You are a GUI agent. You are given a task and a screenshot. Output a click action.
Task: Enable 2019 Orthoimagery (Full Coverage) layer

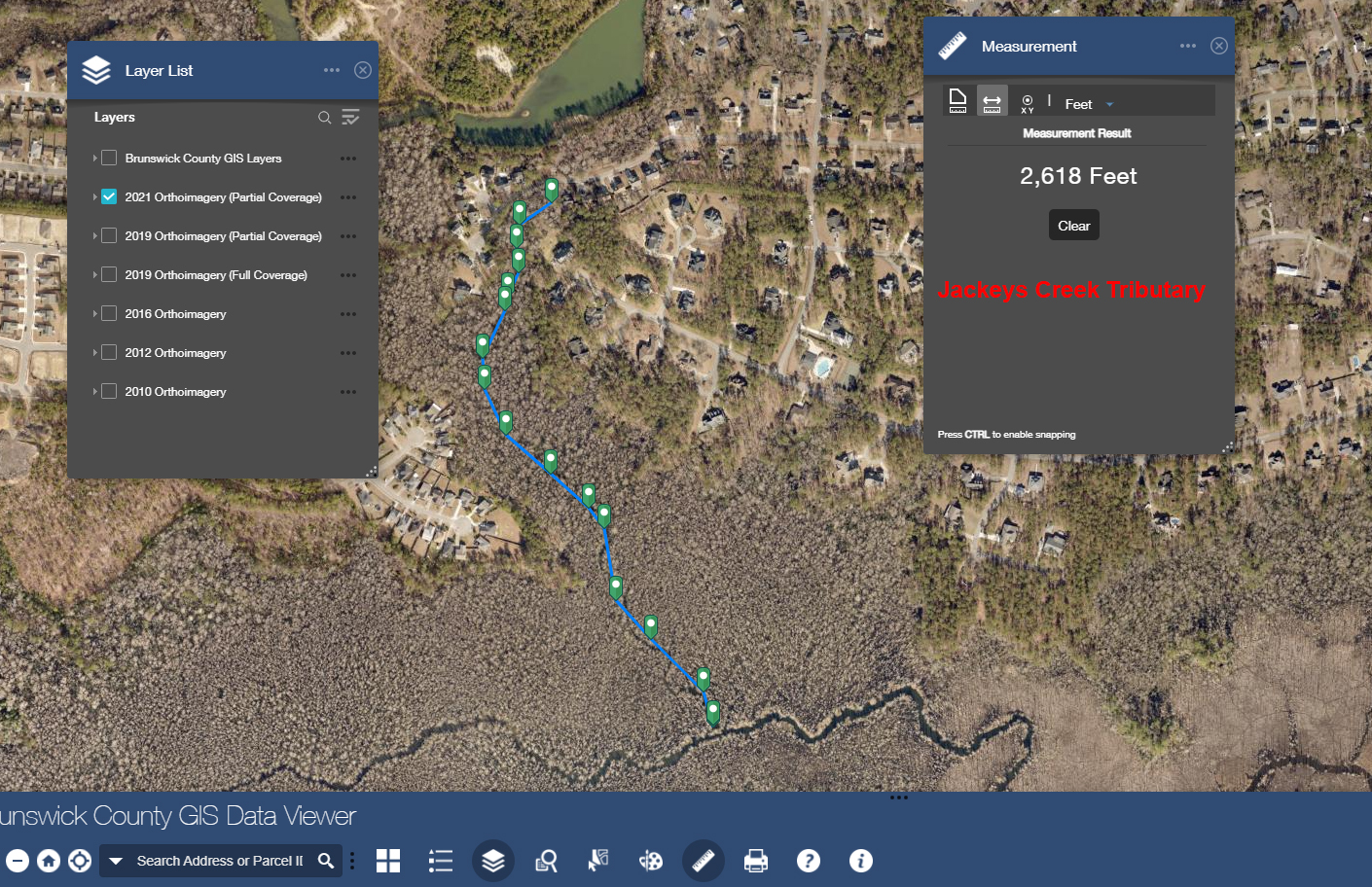[109, 274]
